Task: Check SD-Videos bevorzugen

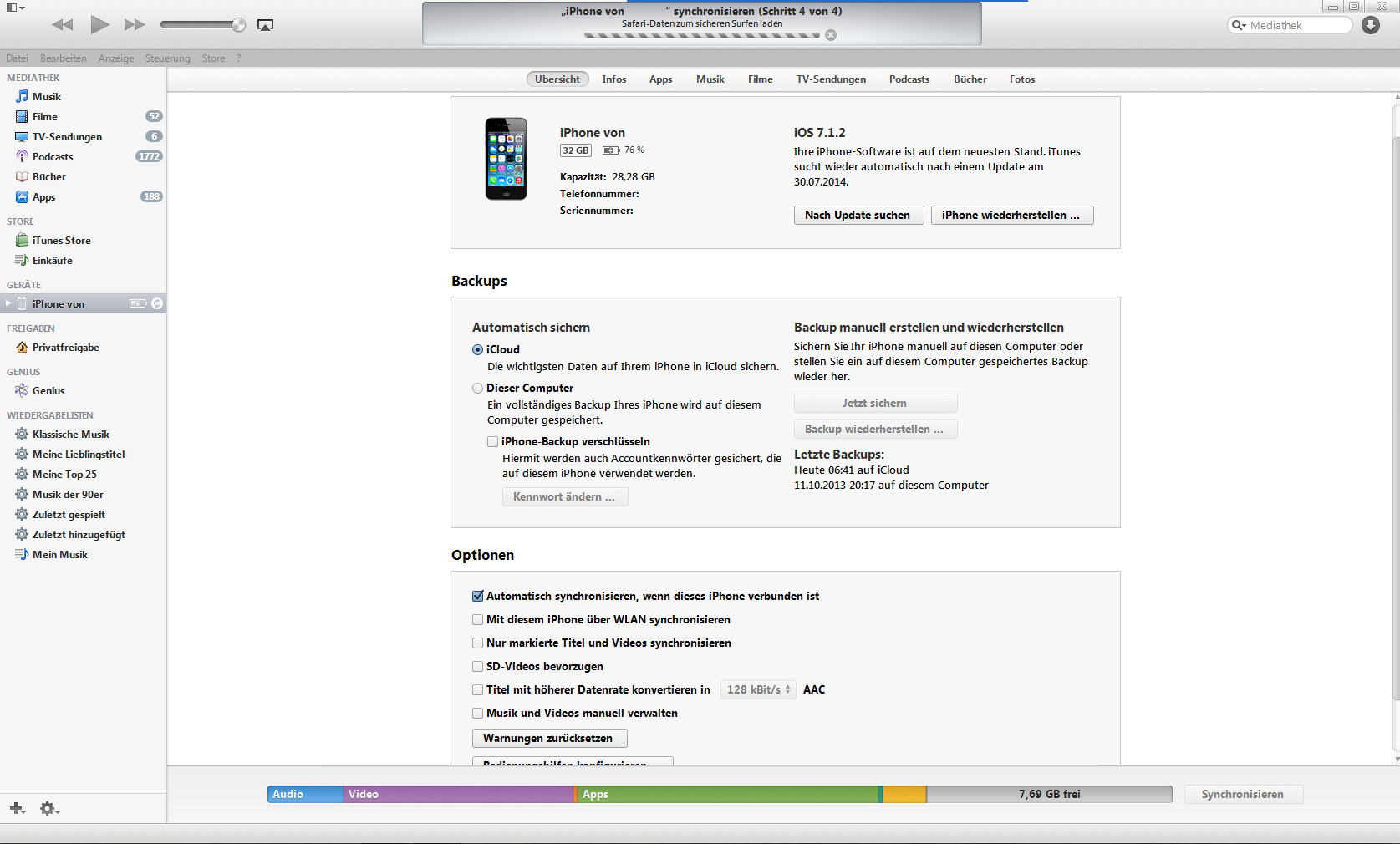Action: coord(478,667)
